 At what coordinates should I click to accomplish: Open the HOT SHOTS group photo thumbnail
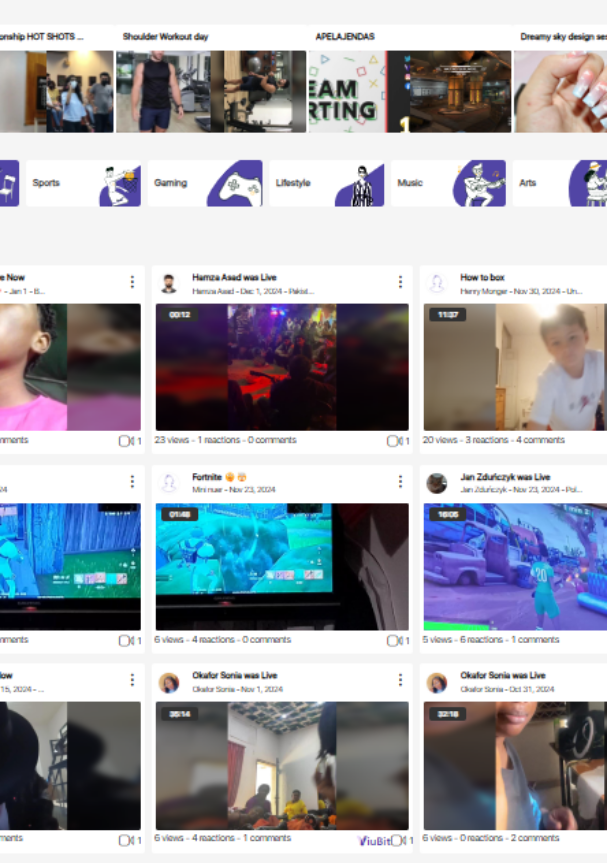(x=80, y=91)
